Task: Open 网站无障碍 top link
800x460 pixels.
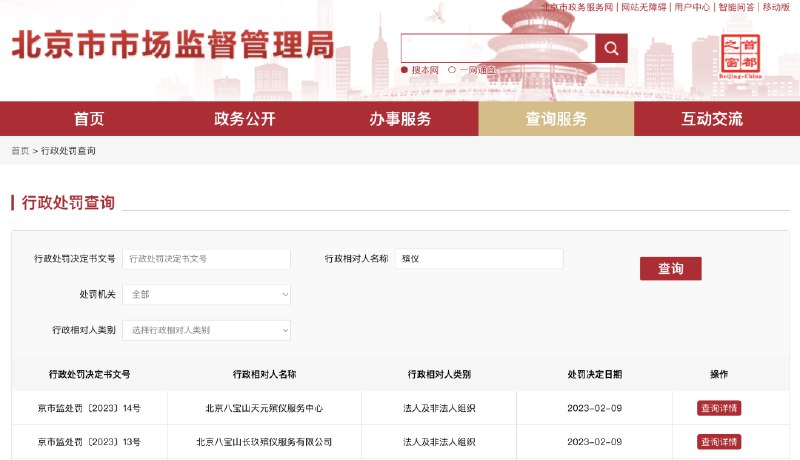Action: click(x=644, y=7)
